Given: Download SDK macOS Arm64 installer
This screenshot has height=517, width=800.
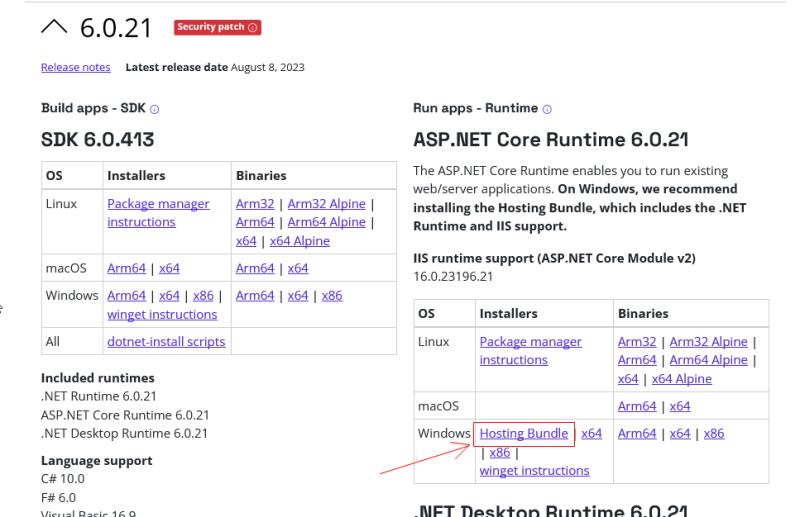Looking at the screenshot, I should tap(127, 268).
